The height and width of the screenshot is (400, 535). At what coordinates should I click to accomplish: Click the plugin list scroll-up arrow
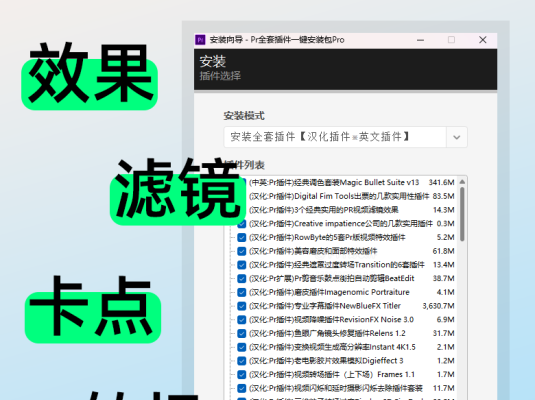pos(462,182)
